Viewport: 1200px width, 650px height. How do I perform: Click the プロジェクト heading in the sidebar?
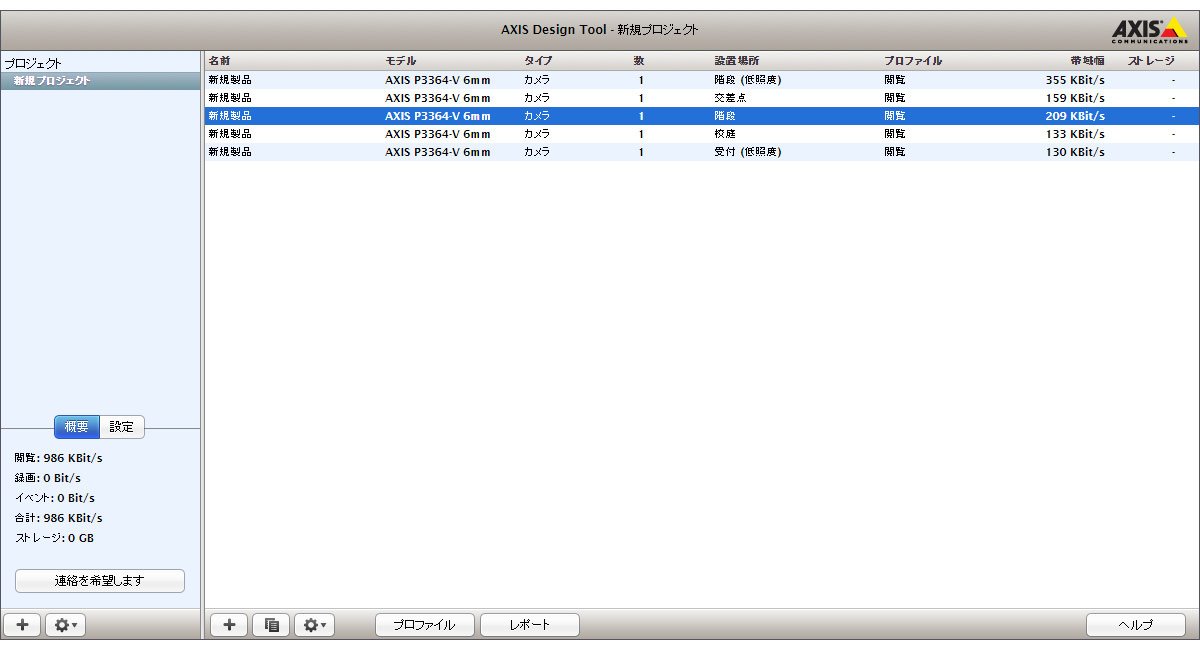click(33, 63)
